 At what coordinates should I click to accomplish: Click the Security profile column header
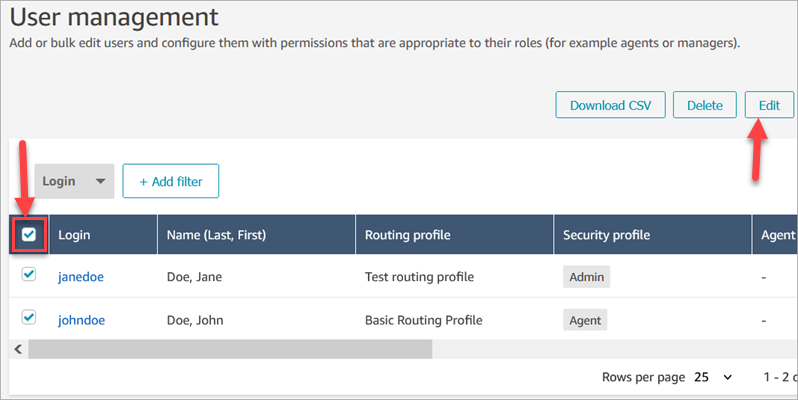click(607, 235)
